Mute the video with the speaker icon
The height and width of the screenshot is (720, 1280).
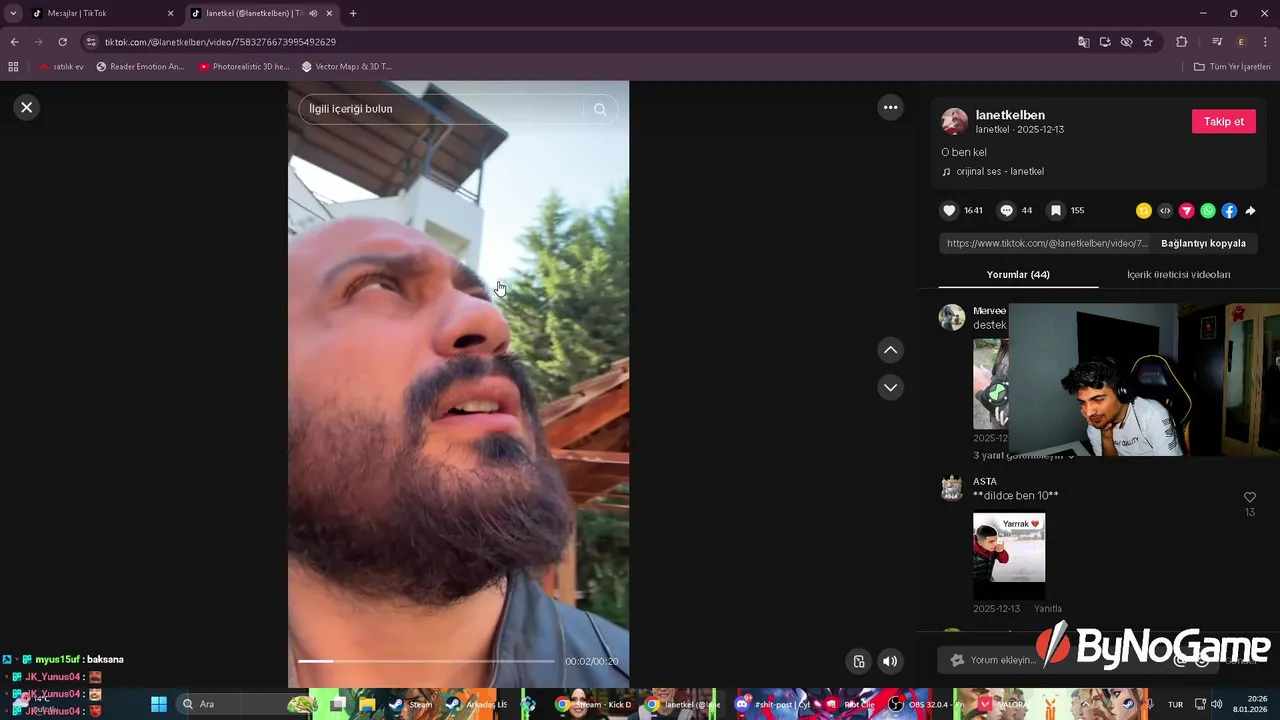[x=890, y=661]
